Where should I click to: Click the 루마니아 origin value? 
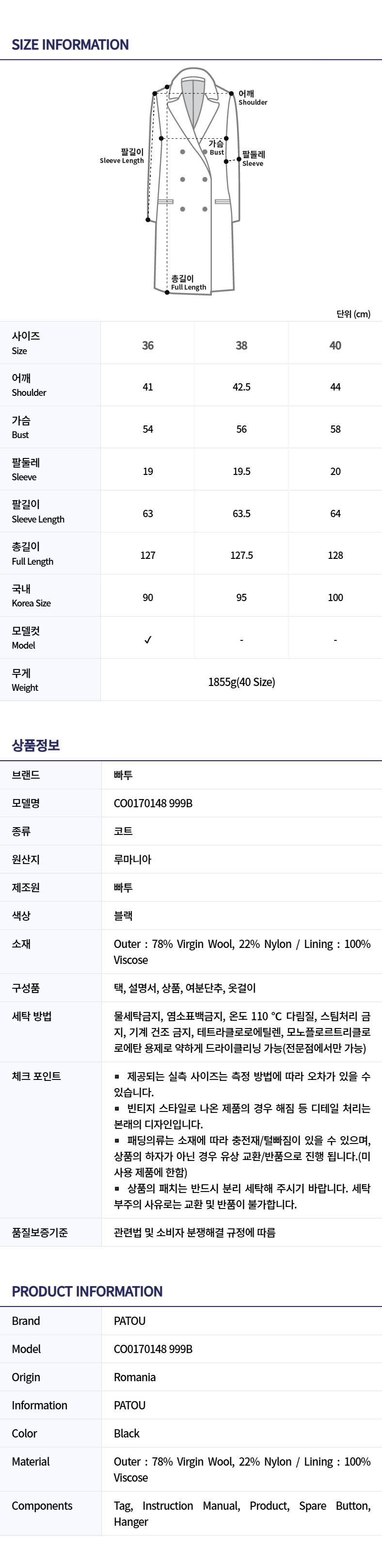tap(133, 860)
